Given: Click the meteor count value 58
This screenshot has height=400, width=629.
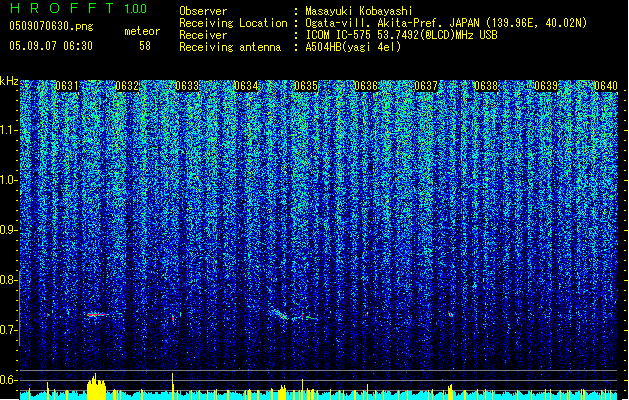Looking at the screenshot, I should (145, 46).
